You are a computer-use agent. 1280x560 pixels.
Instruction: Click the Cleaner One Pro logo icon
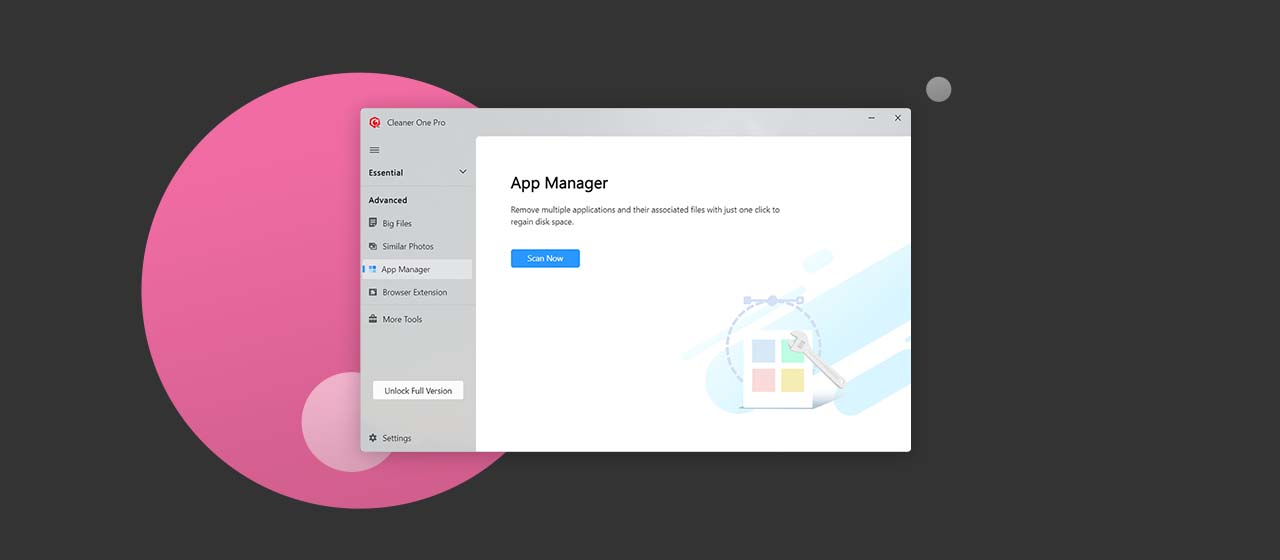(x=375, y=122)
